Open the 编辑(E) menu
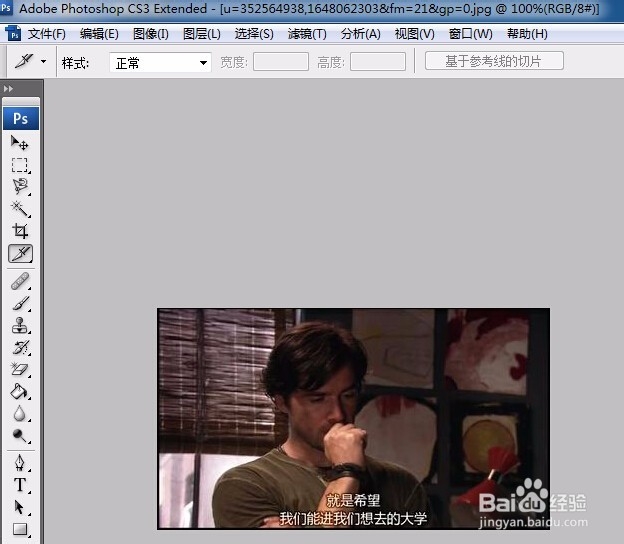 tap(99, 34)
